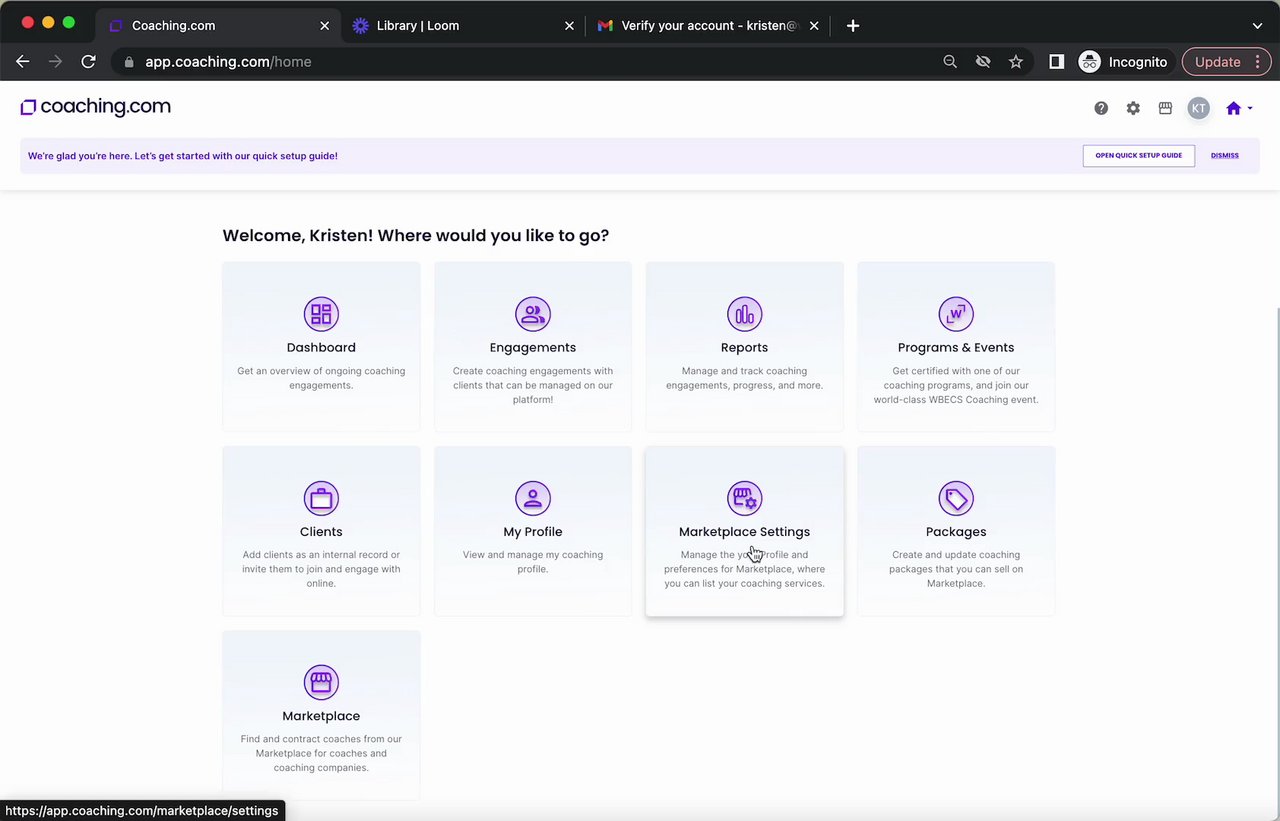1280x821 pixels.
Task: Click the Marketplace card title
Action: coord(321,716)
